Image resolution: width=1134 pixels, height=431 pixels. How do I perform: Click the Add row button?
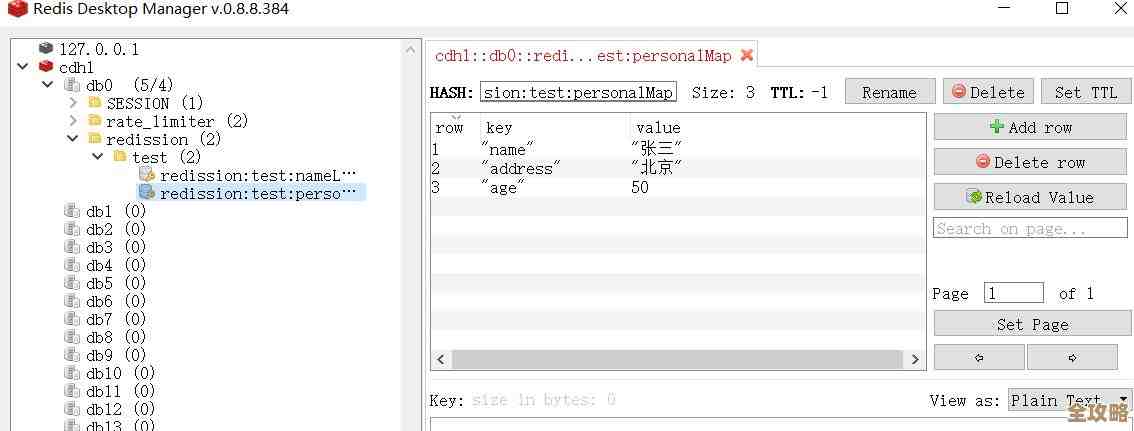(x=1030, y=127)
